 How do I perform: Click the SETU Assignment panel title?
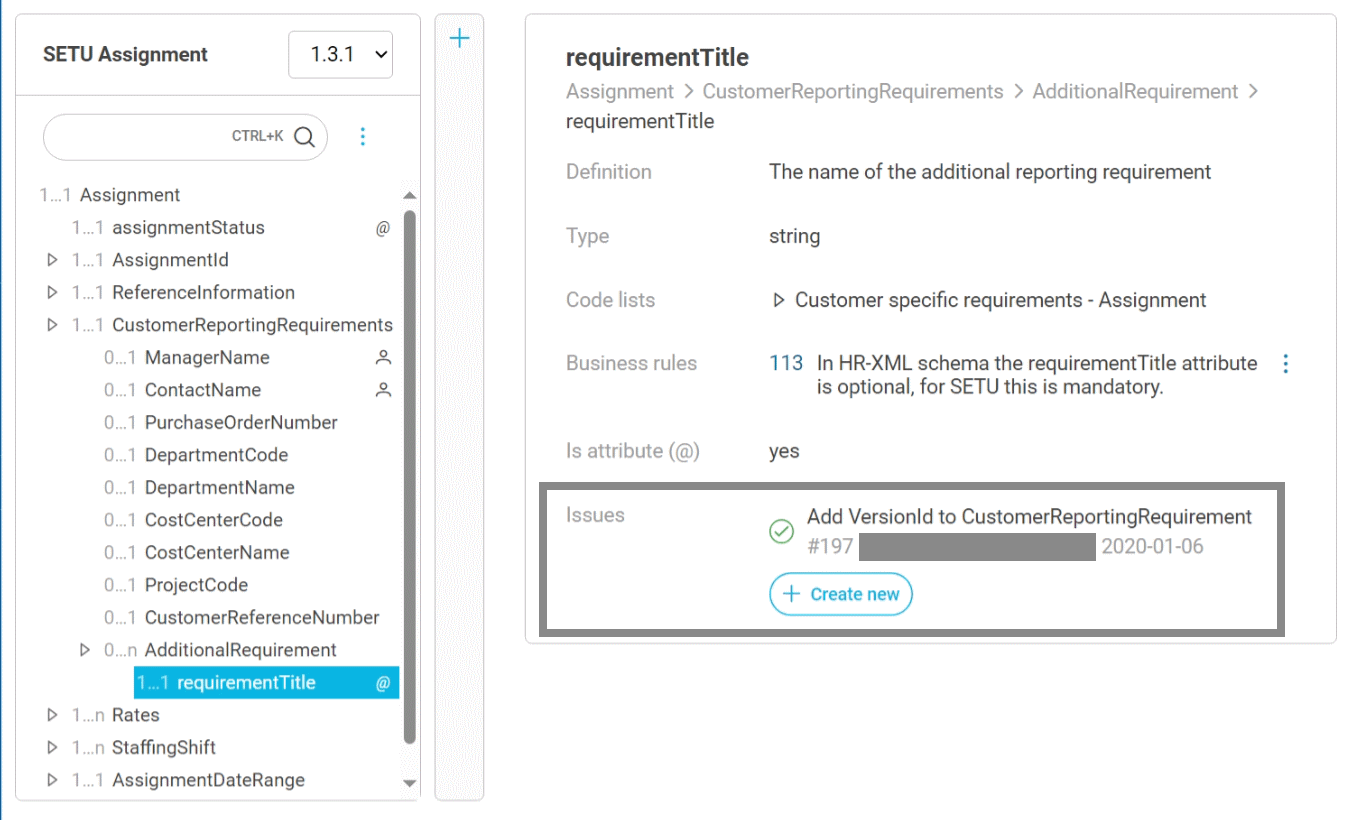coord(126,54)
